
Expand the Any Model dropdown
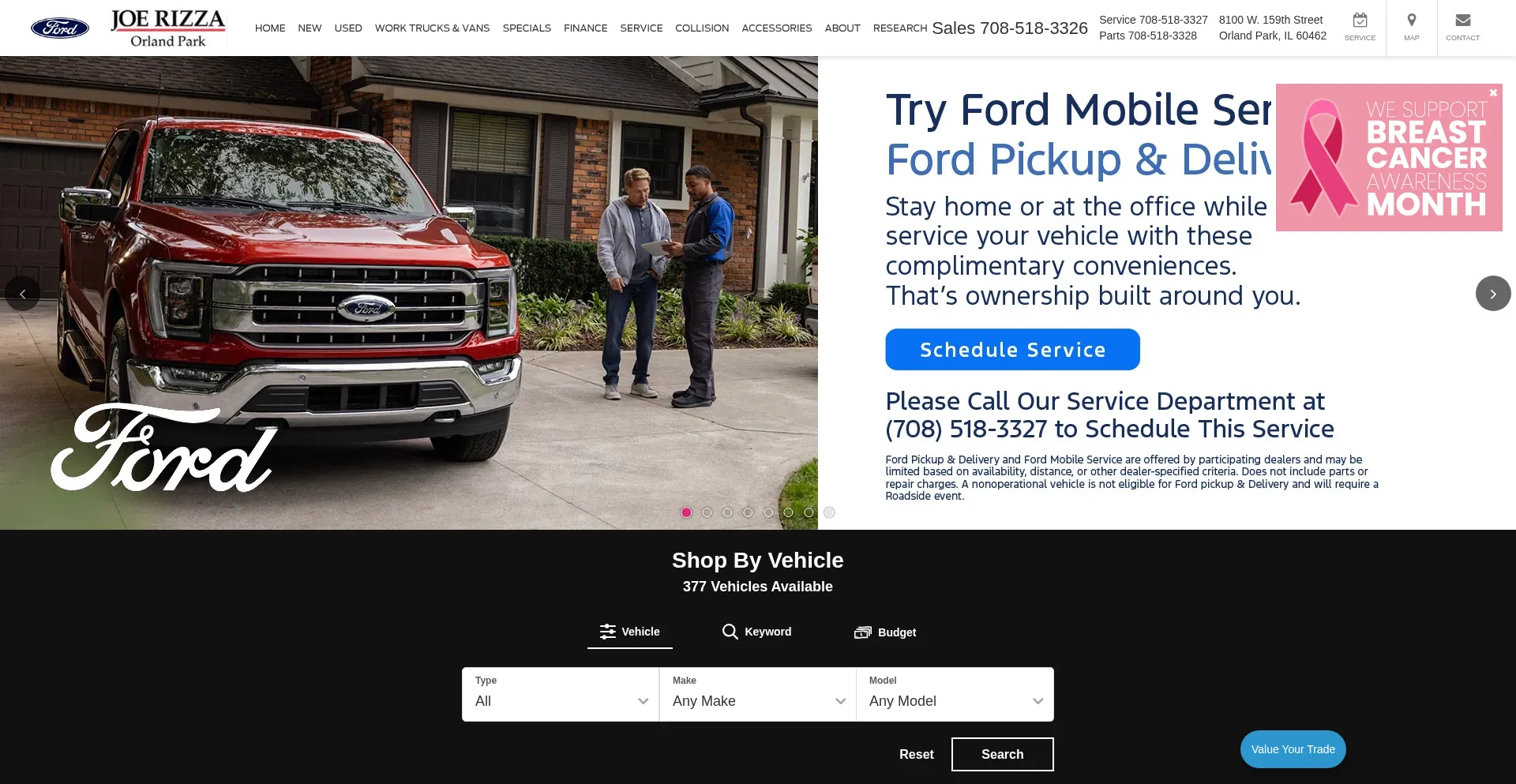[955, 694]
